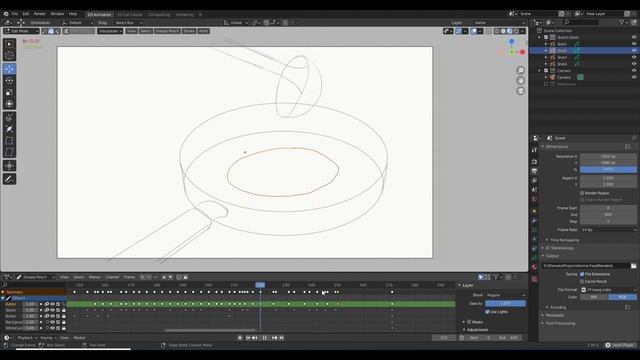Open the Interpolate dropdown

coord(110,31)
